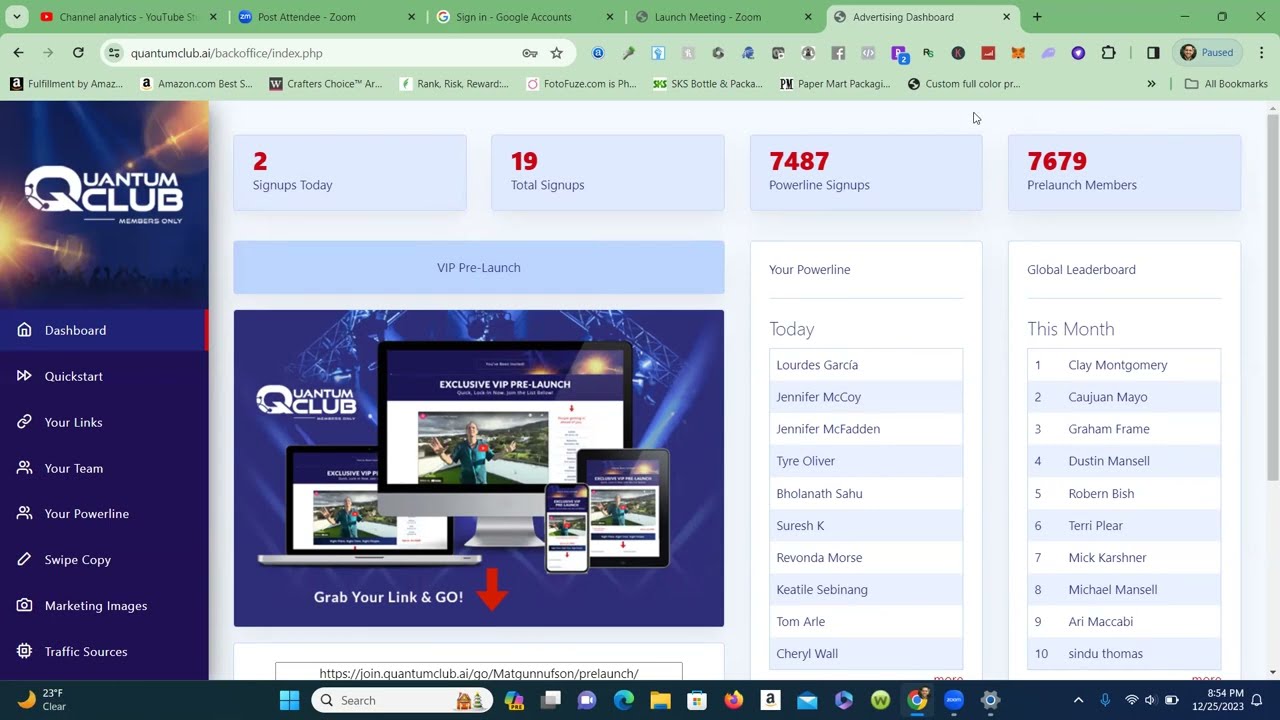Toggle the Chrome side panel
The height and width of the screenshot is (720, 1280).
[1153, 53]
